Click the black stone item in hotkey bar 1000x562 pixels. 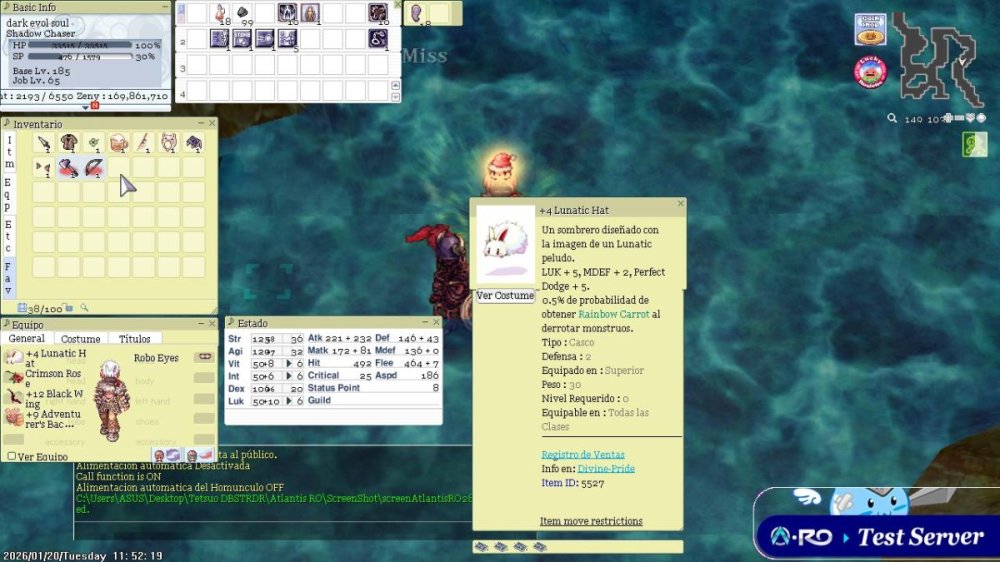(x=243, y=13)
